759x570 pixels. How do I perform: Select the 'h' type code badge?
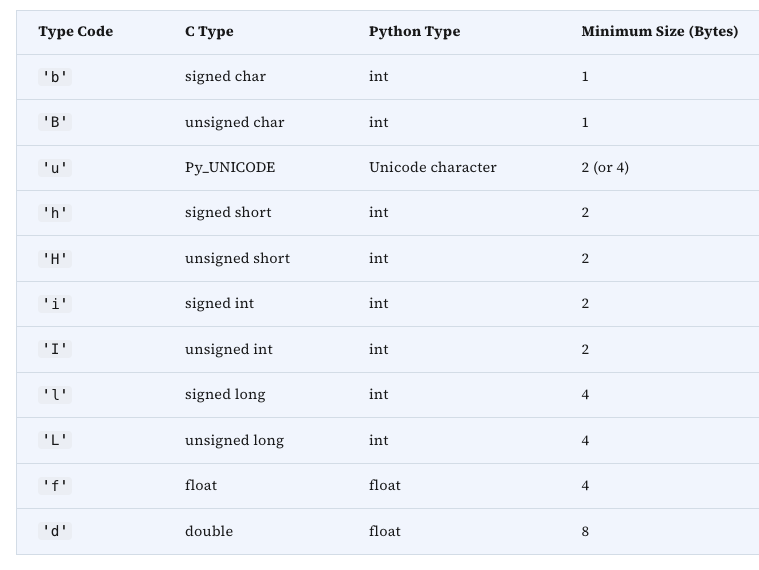tap(55, 213)
